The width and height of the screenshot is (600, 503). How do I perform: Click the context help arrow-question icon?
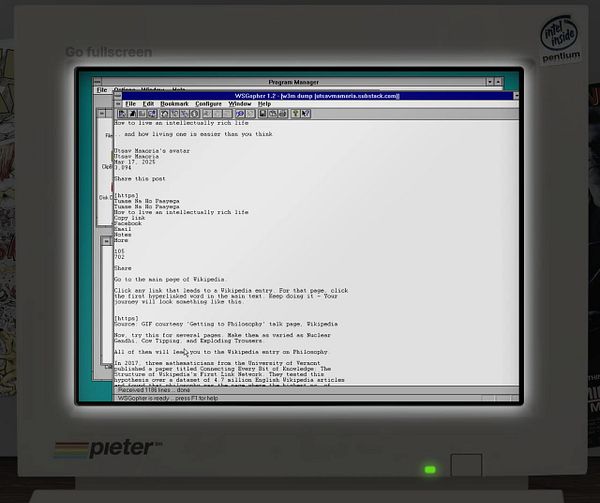tap(306, 114)
